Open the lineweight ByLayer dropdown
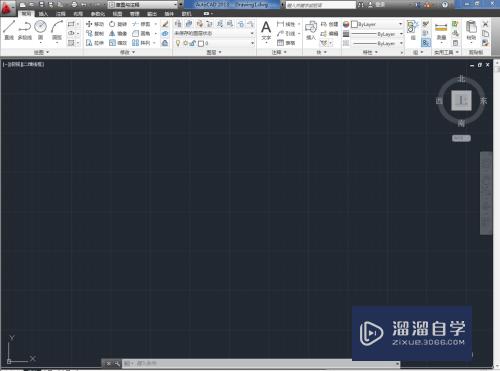Image resolution: width=500 pixels, height=371 pixels. point(377,34)
